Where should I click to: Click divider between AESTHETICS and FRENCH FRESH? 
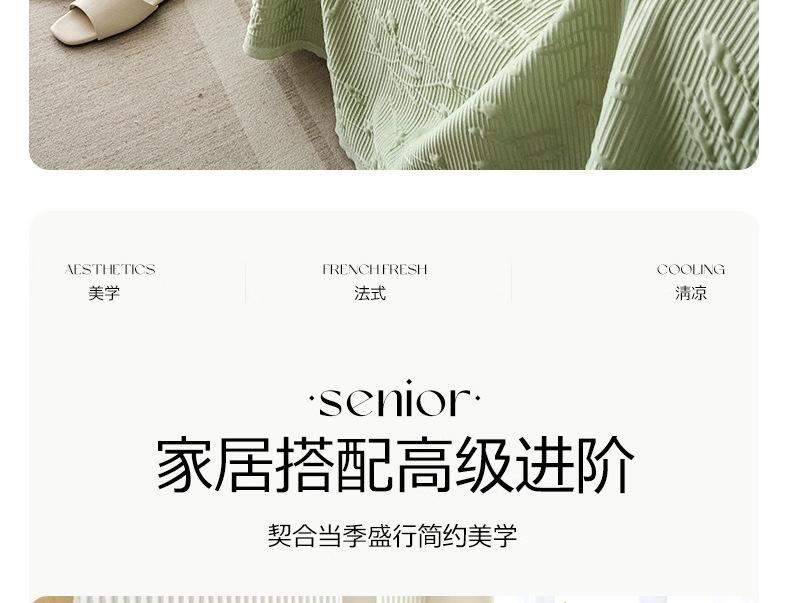click(245, 282)
